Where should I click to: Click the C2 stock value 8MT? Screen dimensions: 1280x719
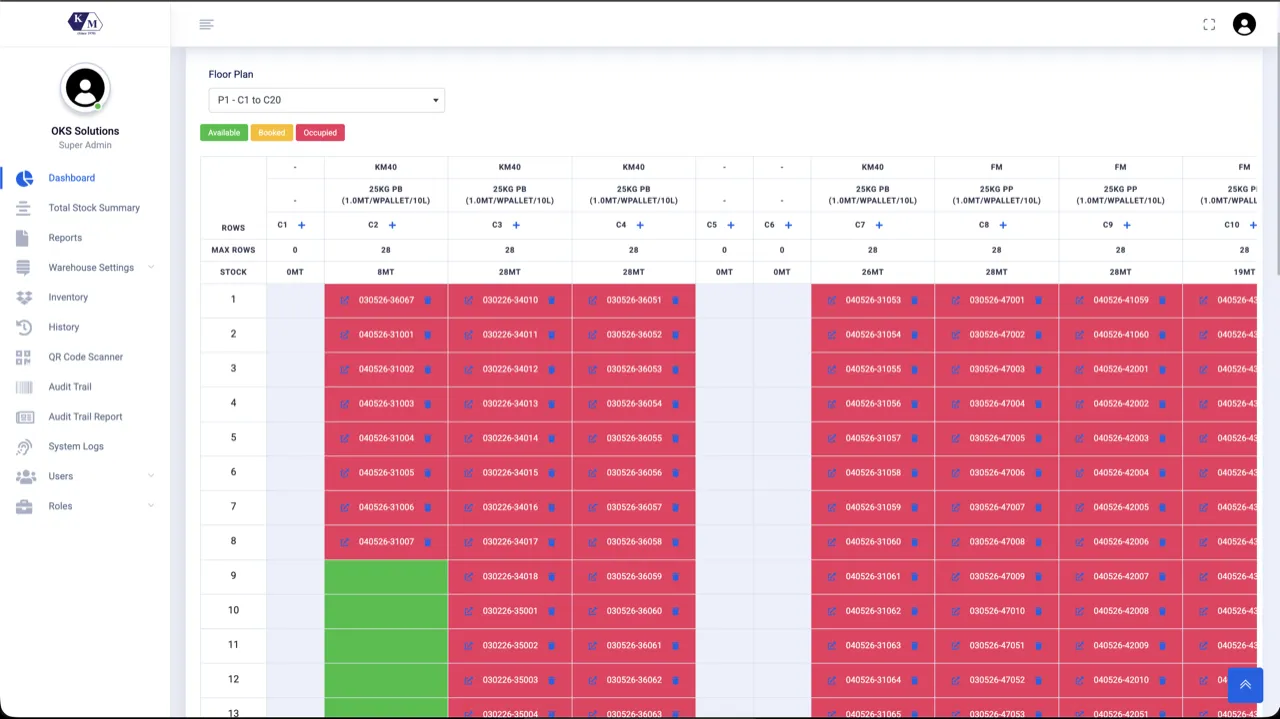pyautogui.click(x=386, y=272)
